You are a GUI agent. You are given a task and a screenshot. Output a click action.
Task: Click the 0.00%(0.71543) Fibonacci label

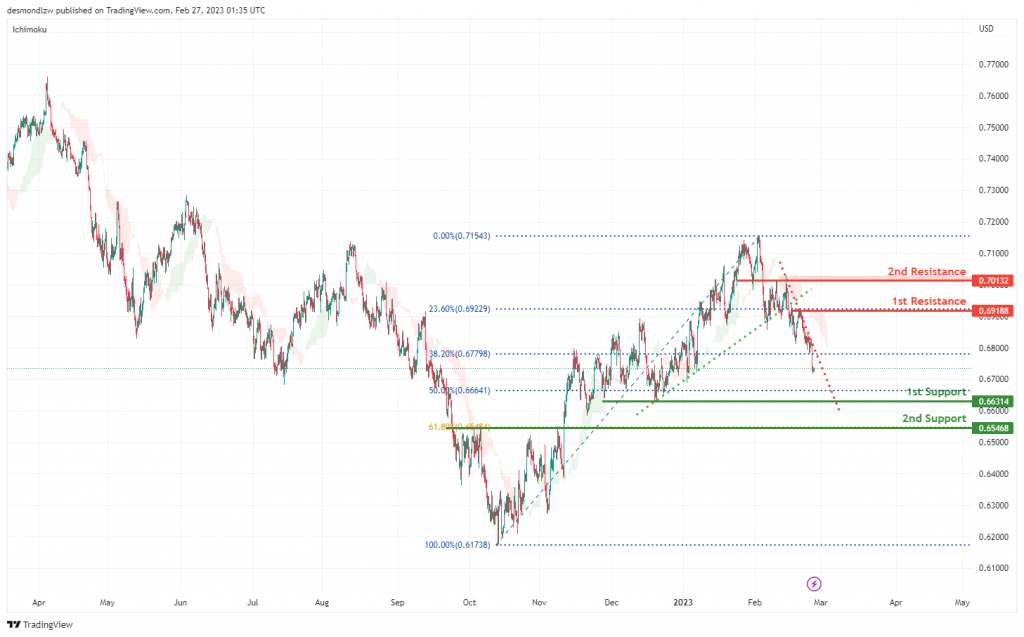pyautogui.click(x=461, y=236)
